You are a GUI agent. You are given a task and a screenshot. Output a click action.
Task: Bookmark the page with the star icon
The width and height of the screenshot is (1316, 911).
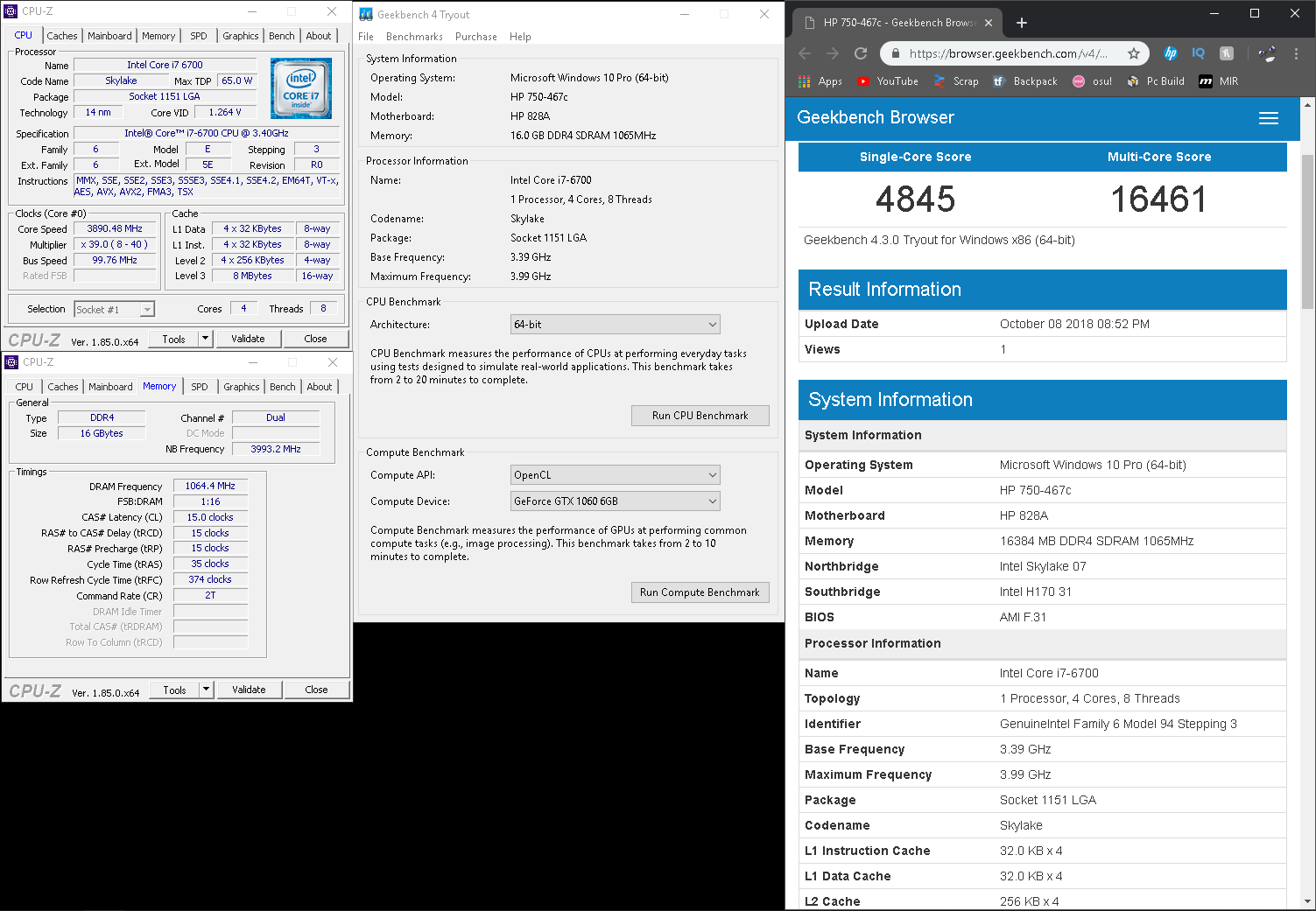pos(1134,53)
